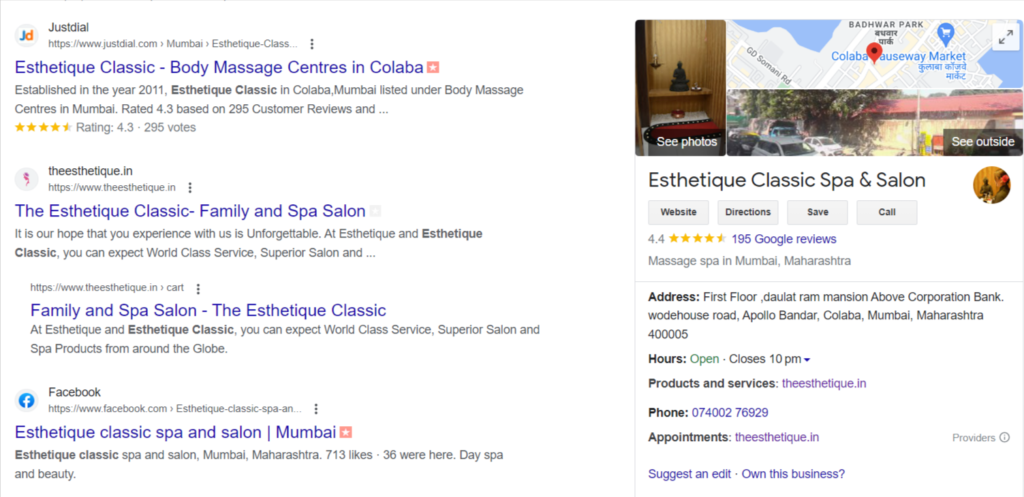Open See outside street view thumbnail
The image size is (1024, 497).
[874, 123]
